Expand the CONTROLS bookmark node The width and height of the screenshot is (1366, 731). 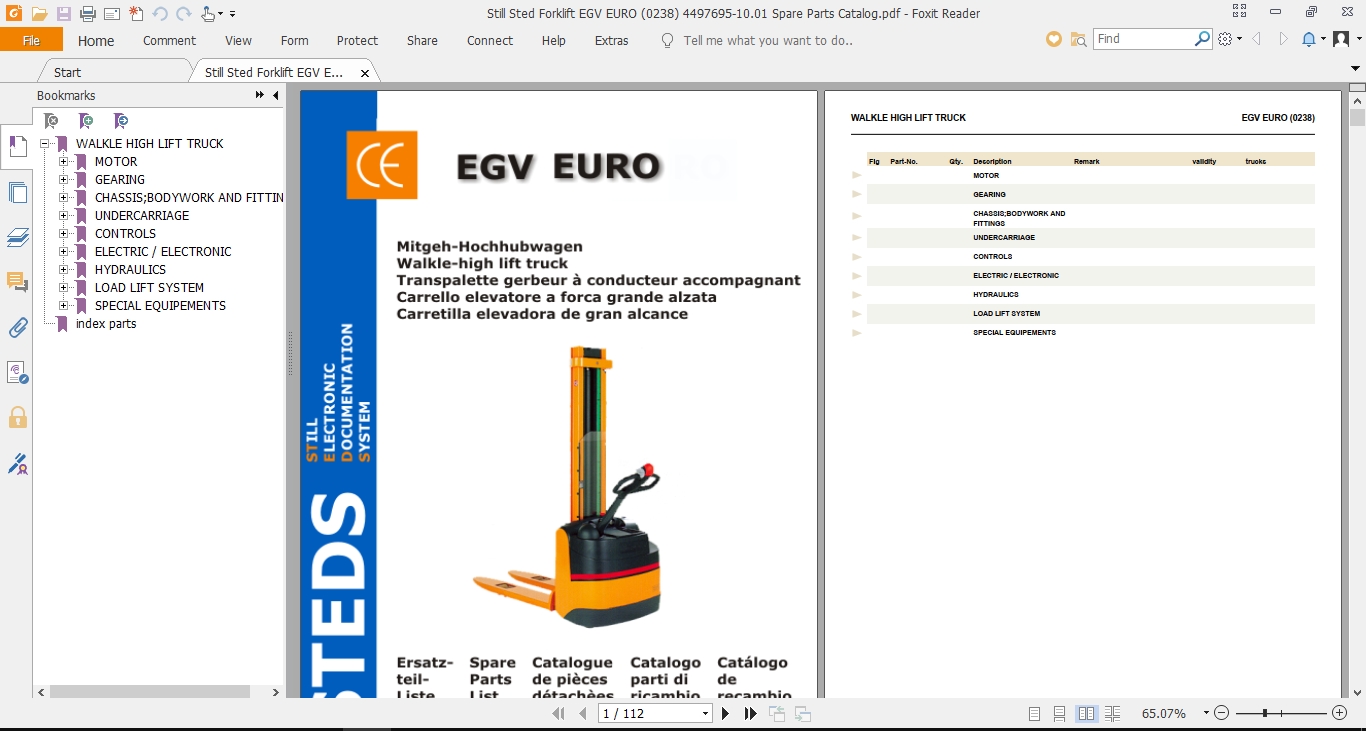pyautogui.click(x=64, y=234)
